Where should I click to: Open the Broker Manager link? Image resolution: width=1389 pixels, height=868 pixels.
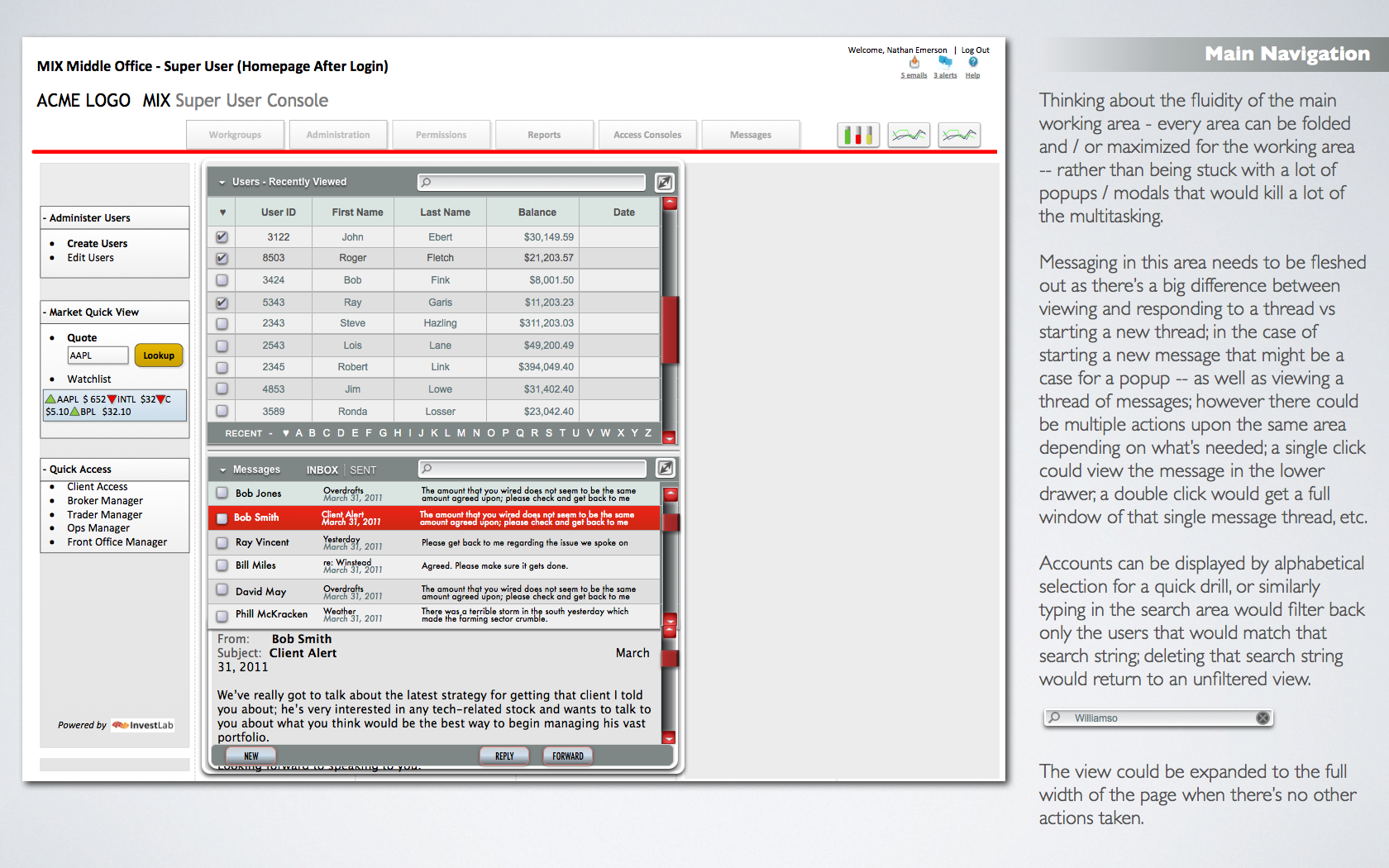pyautogui.click(x=105, y=501)
